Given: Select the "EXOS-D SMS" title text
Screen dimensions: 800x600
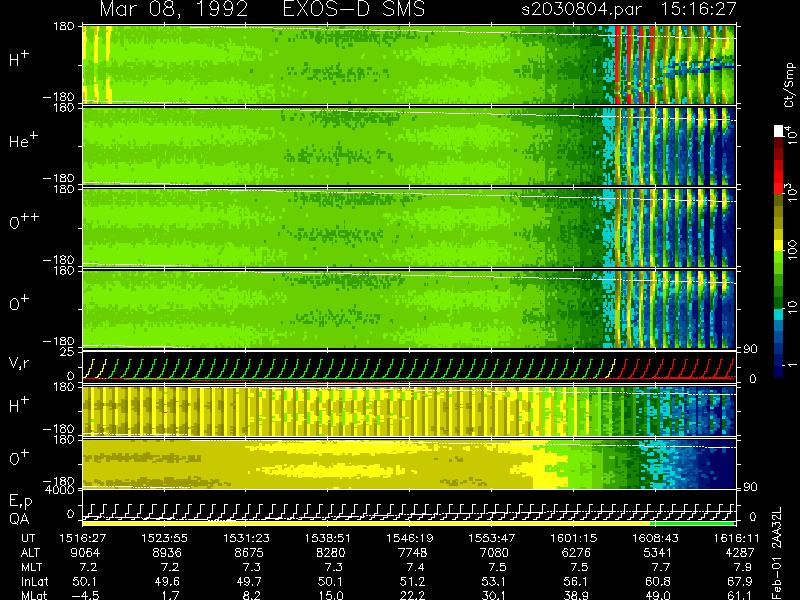Looking at the screenshot, I should point(354,9).
